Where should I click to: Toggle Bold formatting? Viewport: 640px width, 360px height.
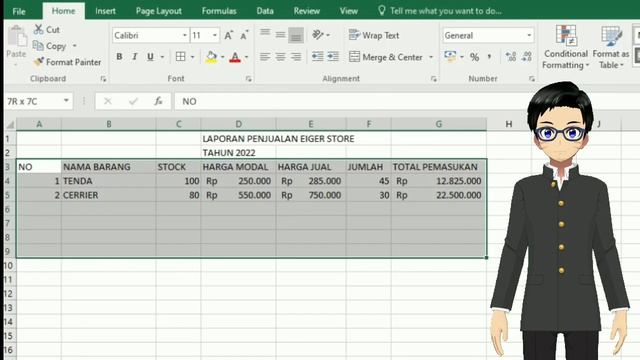119,57
